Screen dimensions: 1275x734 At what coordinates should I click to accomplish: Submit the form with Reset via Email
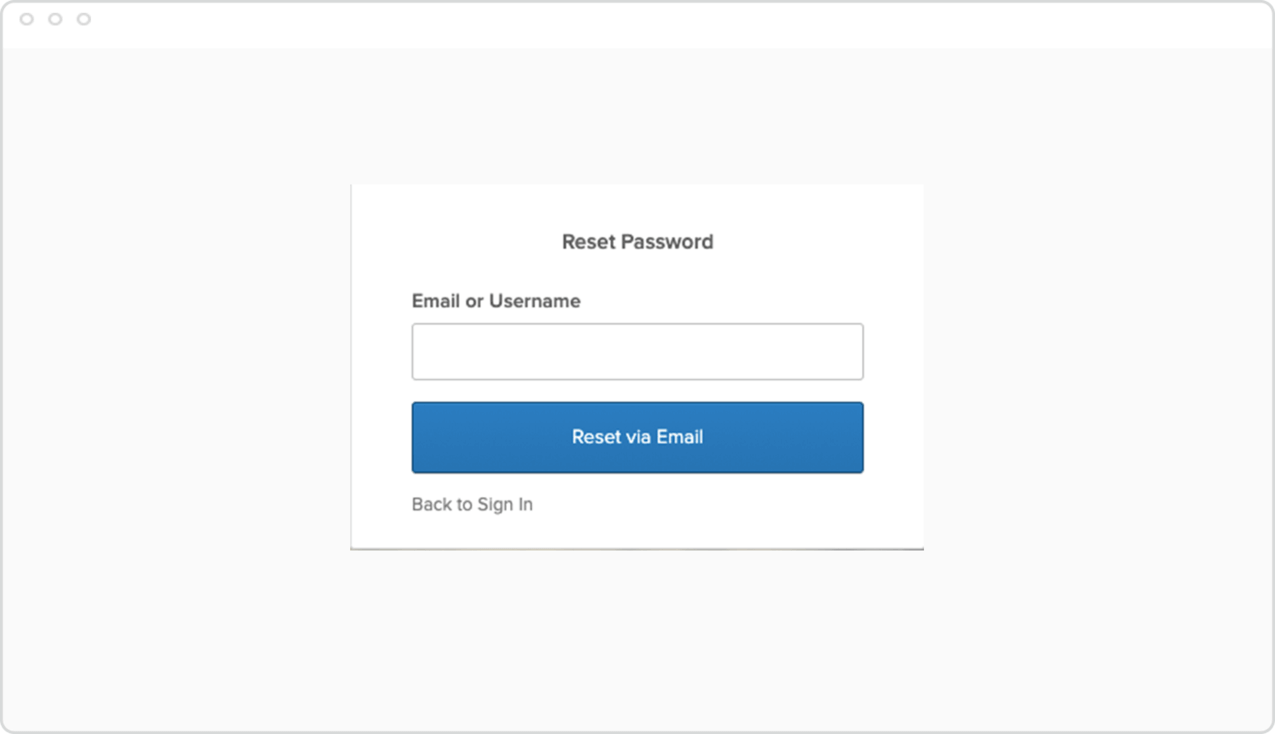click(637, 437)
